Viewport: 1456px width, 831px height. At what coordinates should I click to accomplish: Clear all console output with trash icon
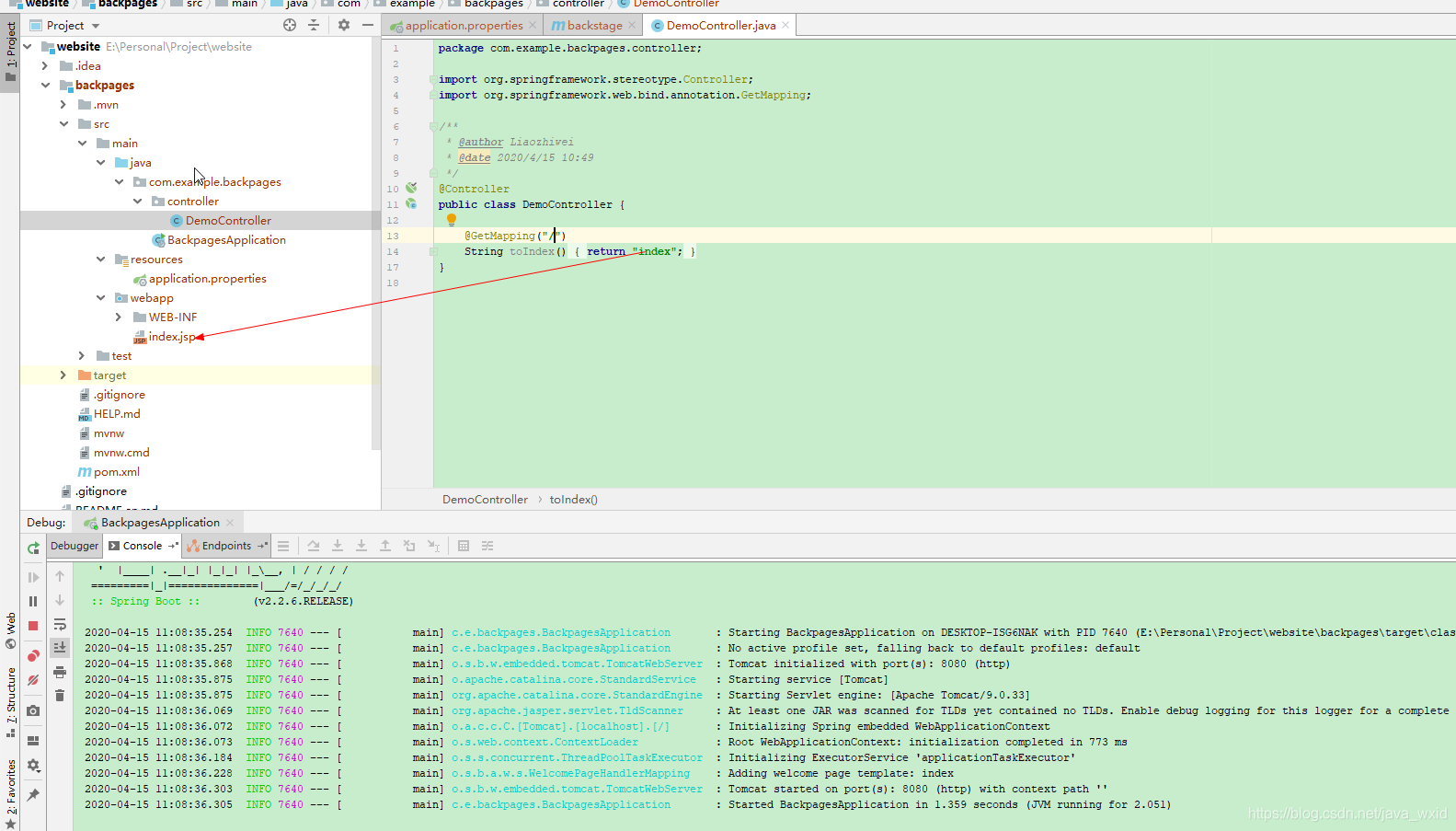coord(60,696)
